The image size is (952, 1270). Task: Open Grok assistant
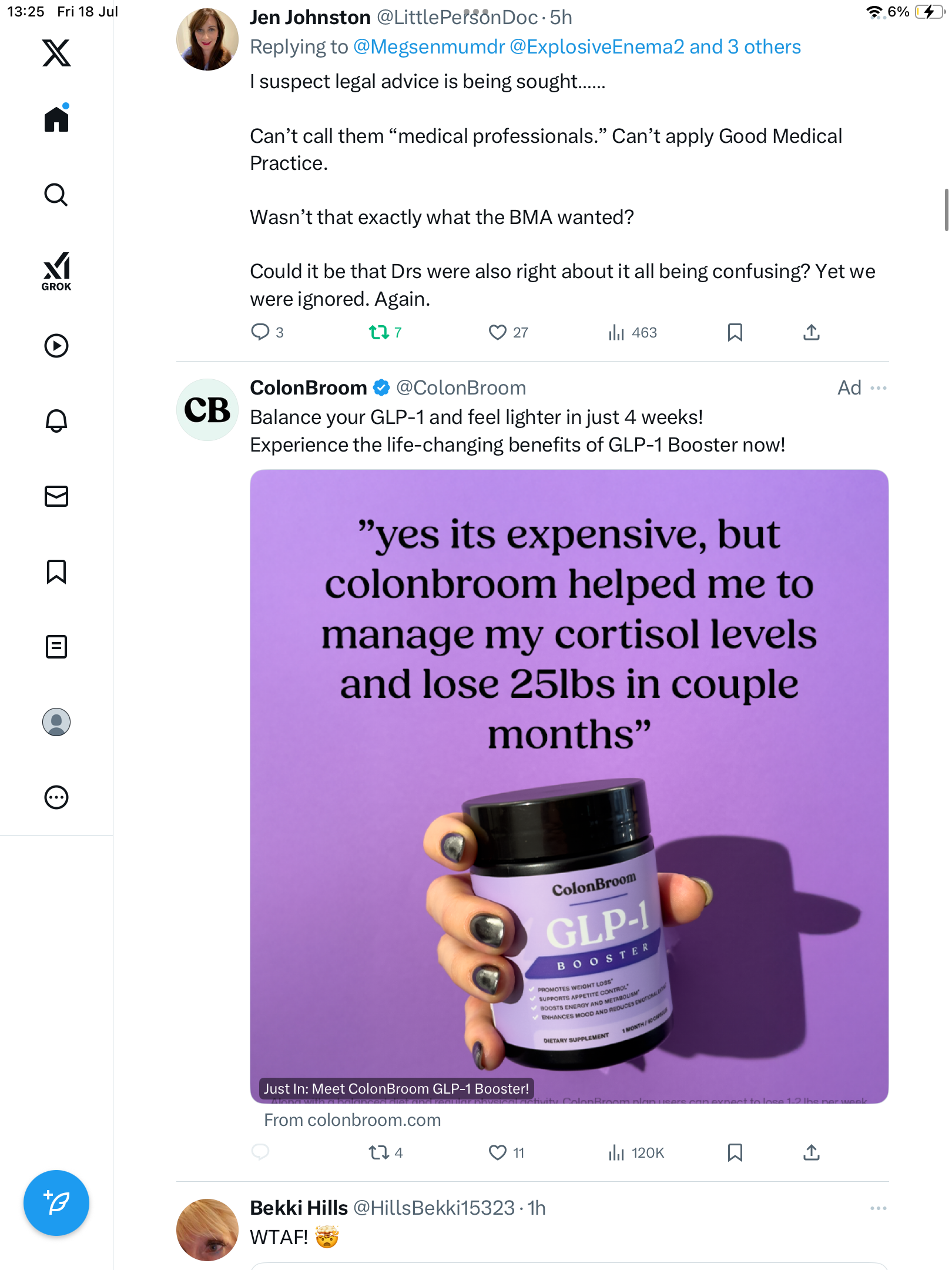pos(56,272)
